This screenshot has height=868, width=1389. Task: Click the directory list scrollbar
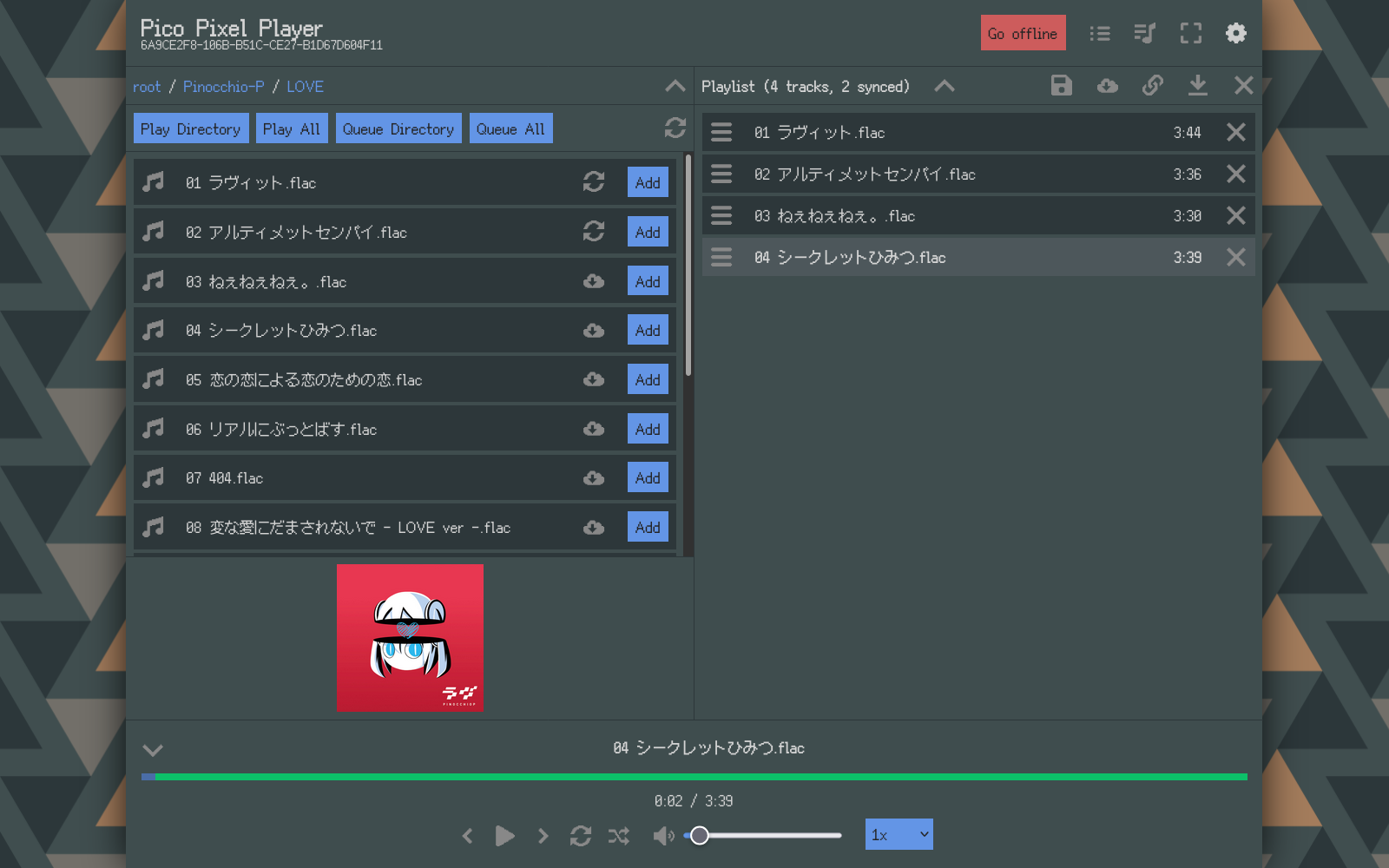point(688,266)
